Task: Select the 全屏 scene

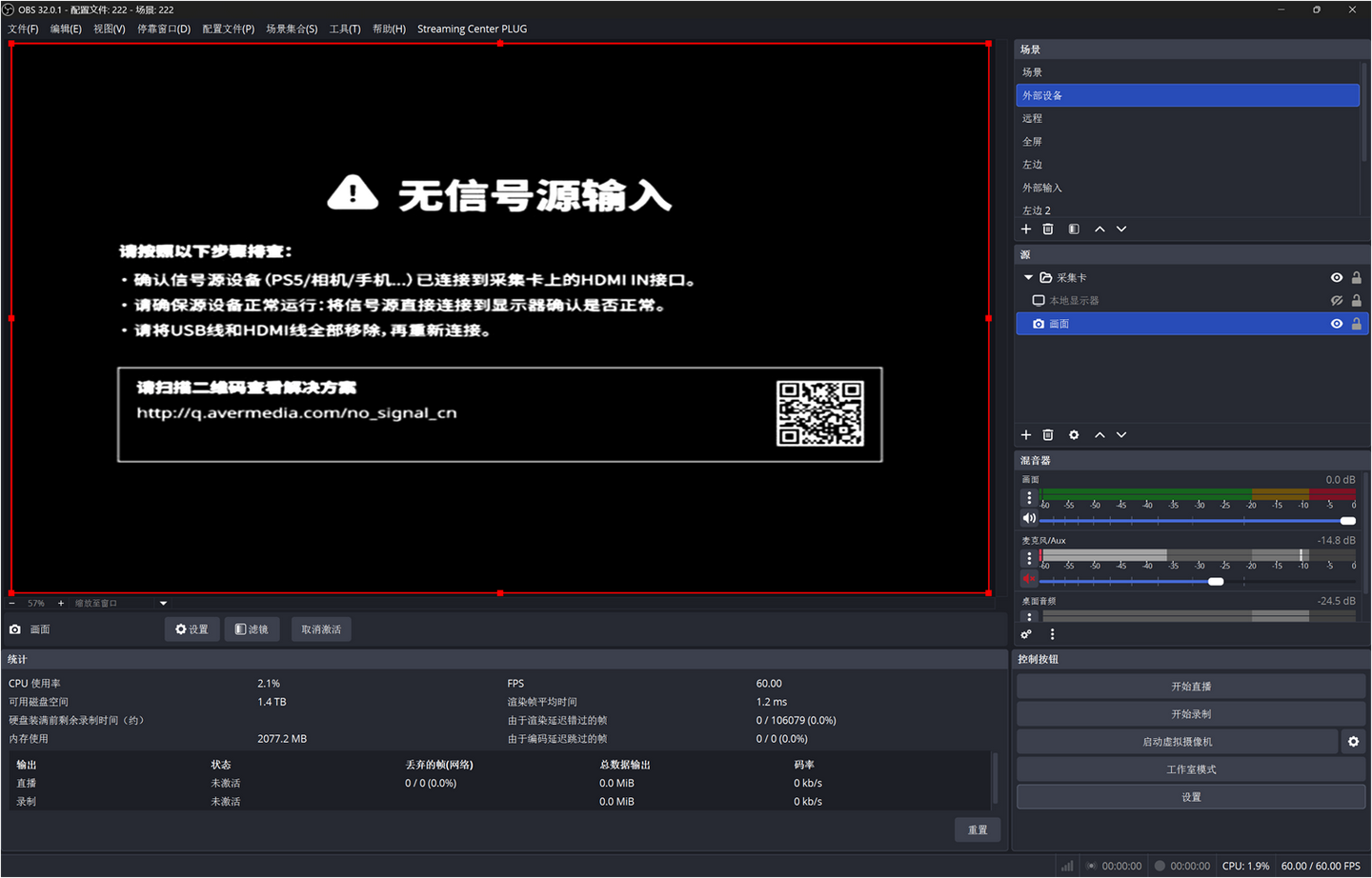Action: pyautogui.click(x=1188, y=141)
